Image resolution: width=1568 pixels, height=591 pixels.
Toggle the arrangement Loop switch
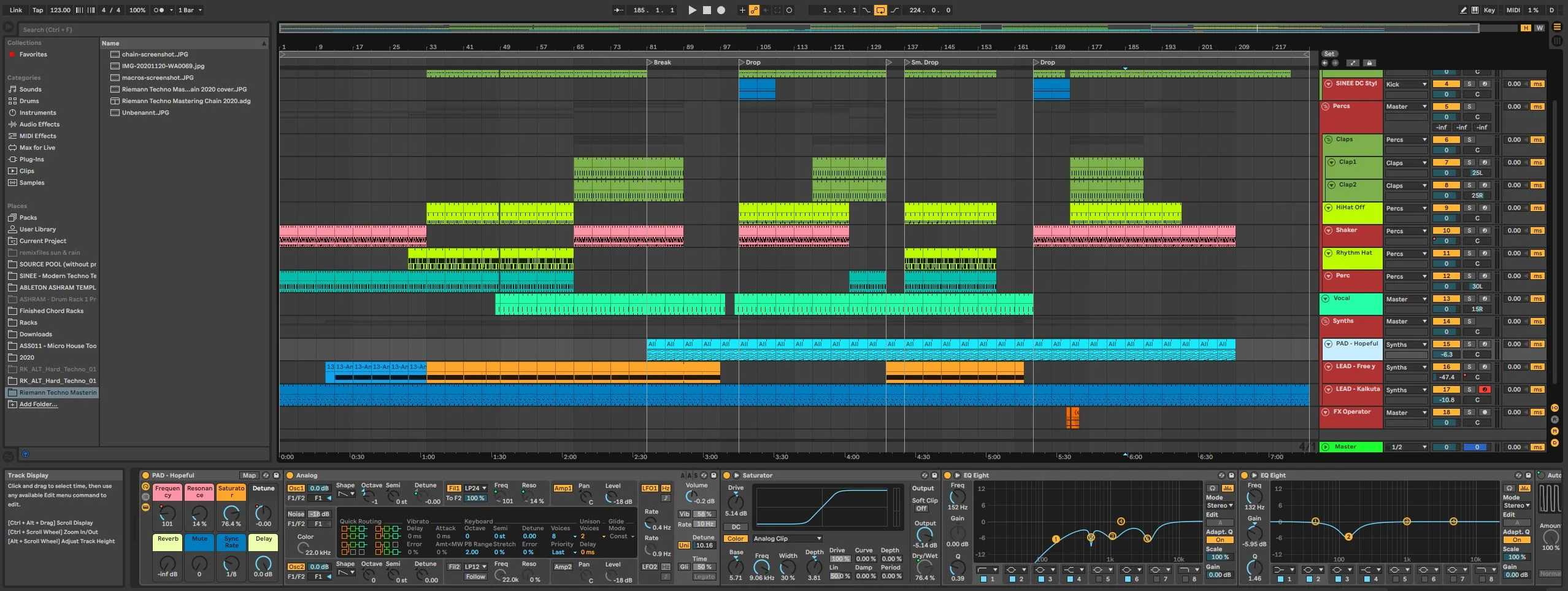pyautogui.click(x=880, y=10)
